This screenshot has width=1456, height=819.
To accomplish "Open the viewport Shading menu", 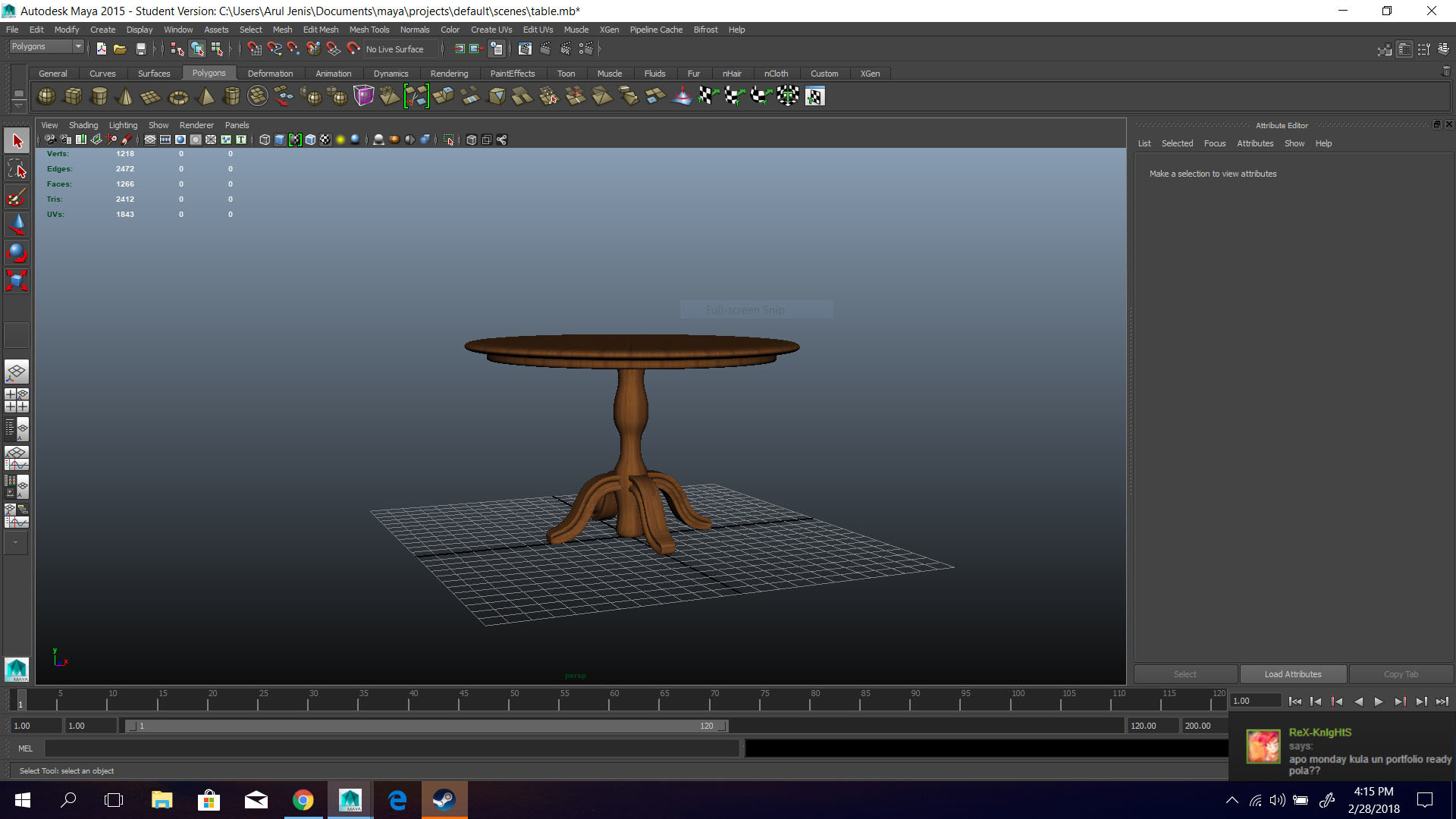I will 83,125.
